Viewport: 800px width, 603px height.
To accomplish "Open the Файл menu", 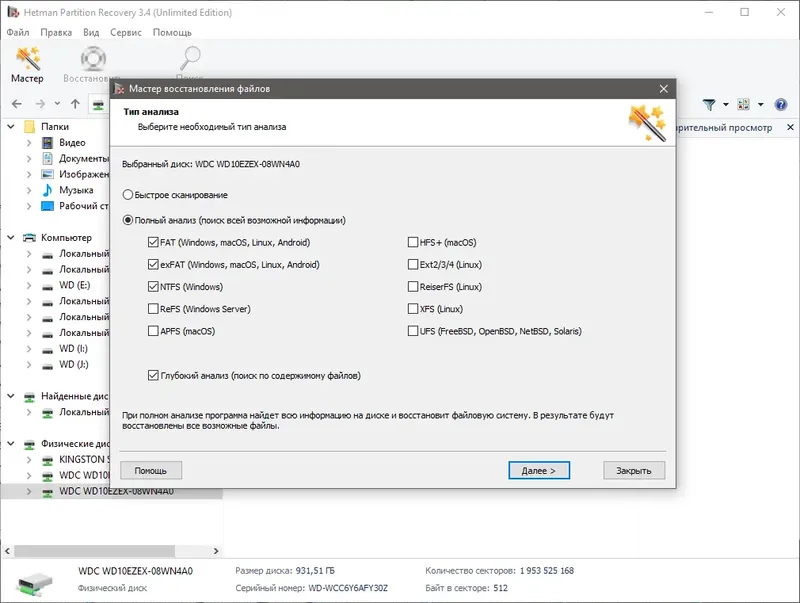I will coord(18,33).
